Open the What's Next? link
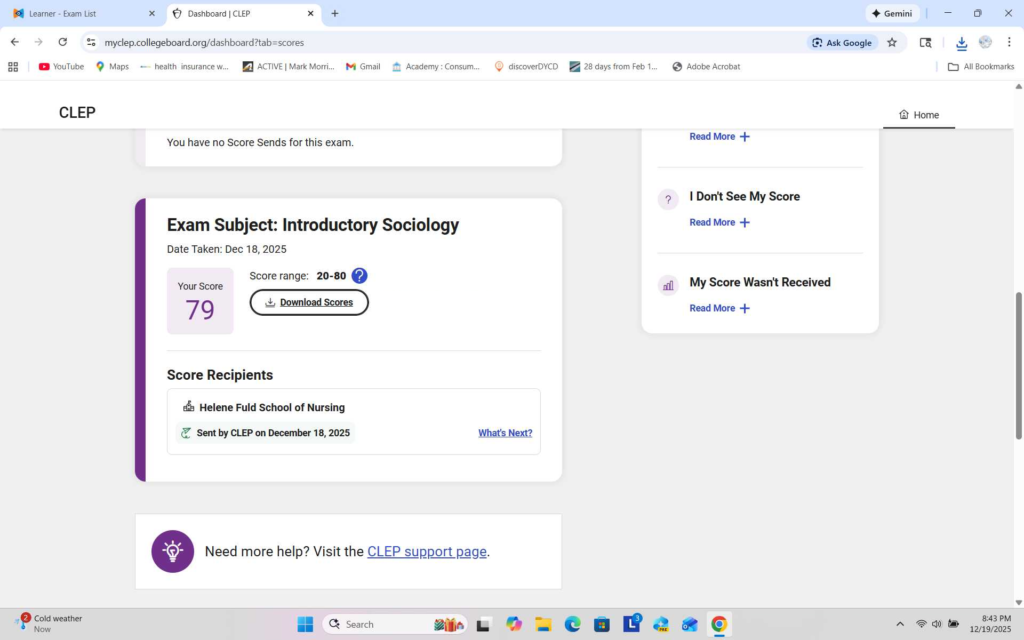Screen dimensions: 1024x640 pyautogui.click(x=505, y=433)
